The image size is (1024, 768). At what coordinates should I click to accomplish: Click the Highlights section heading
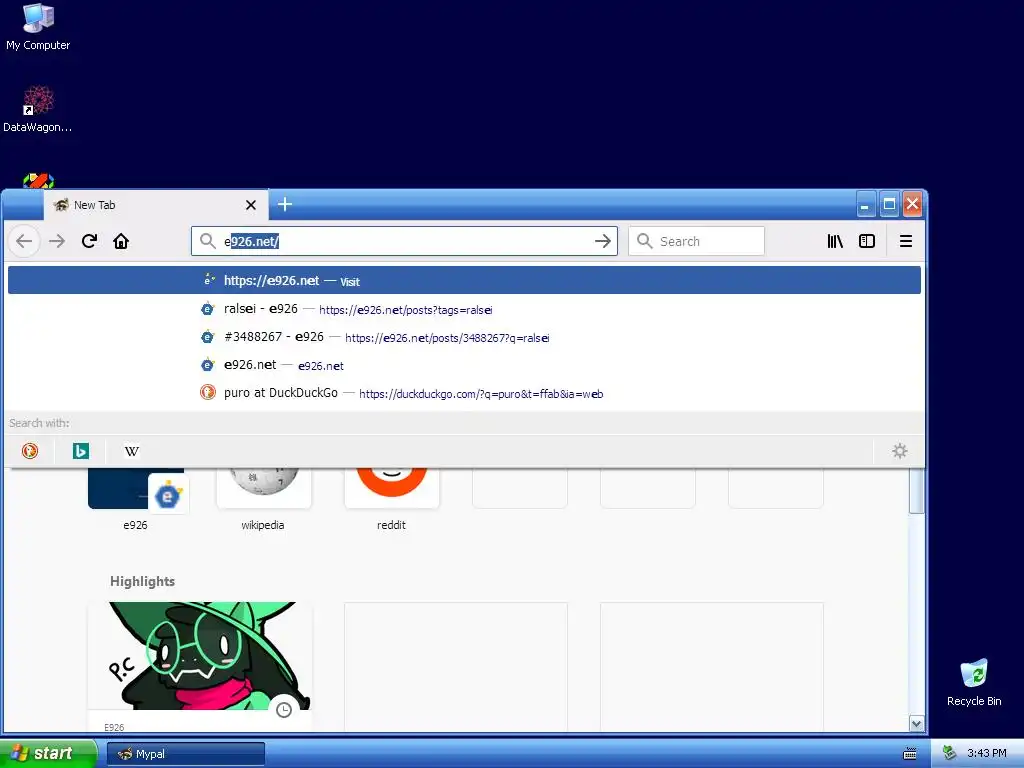coord(142,581)
